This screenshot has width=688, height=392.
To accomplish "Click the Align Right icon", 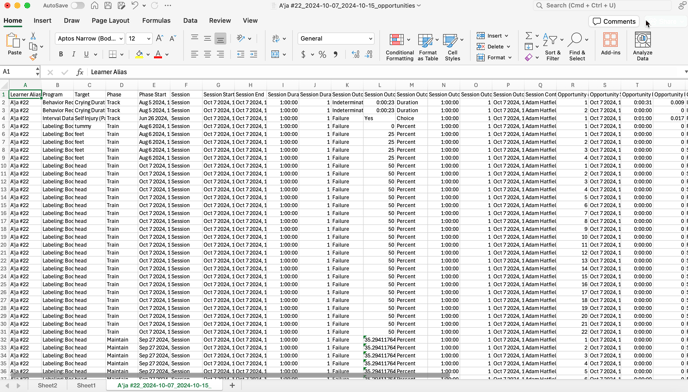I will [x=220, y=54].
